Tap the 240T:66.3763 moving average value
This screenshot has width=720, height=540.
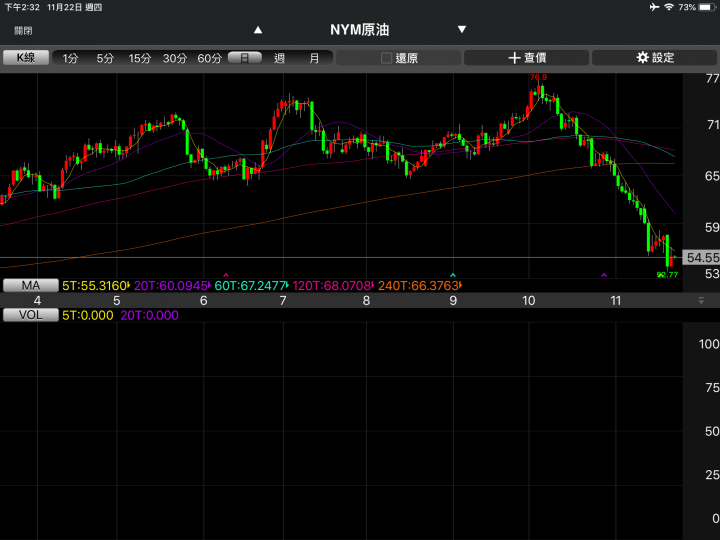419,286
